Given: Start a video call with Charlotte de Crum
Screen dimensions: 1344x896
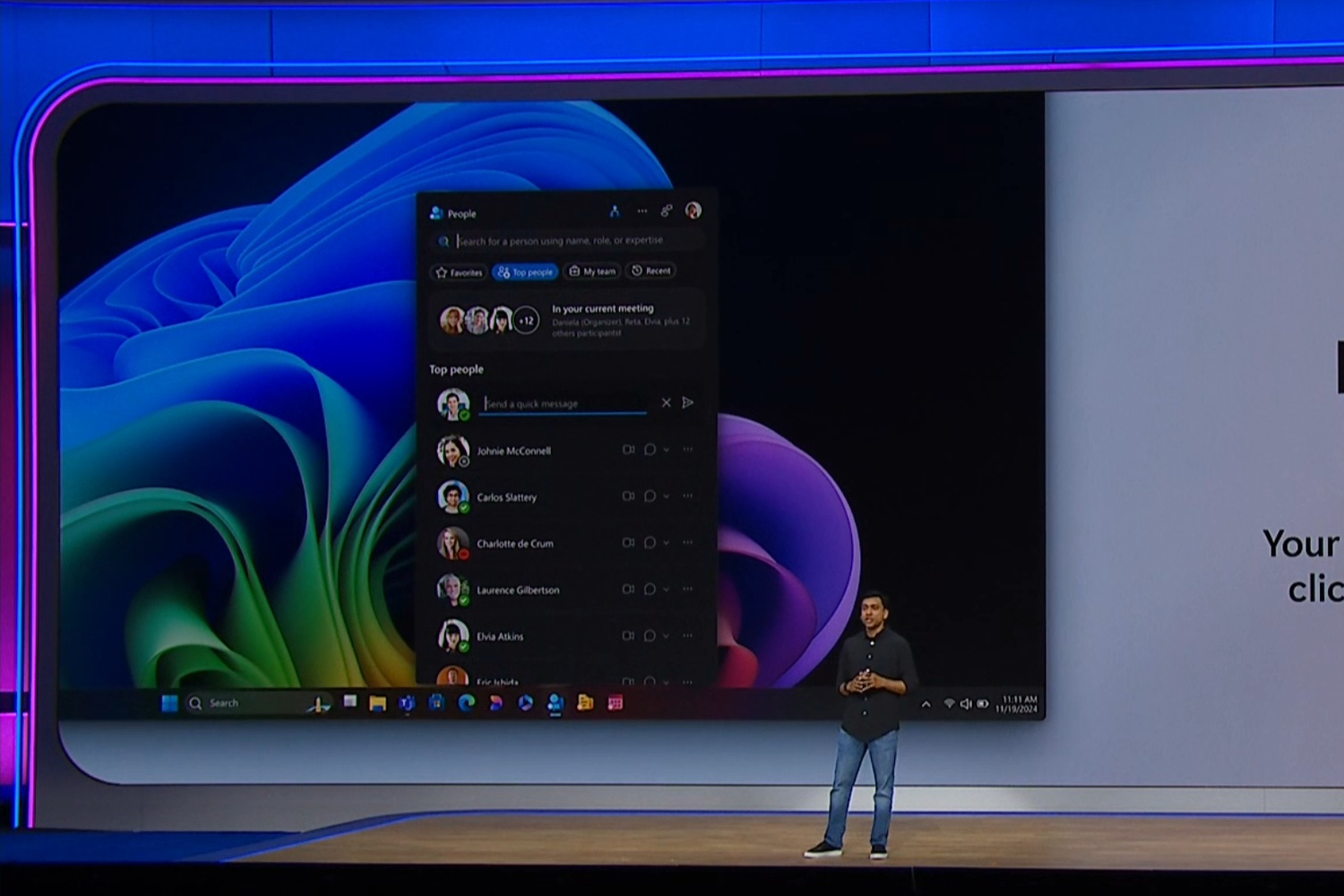Looking at the screenshot, I should [x=628, y=543].
